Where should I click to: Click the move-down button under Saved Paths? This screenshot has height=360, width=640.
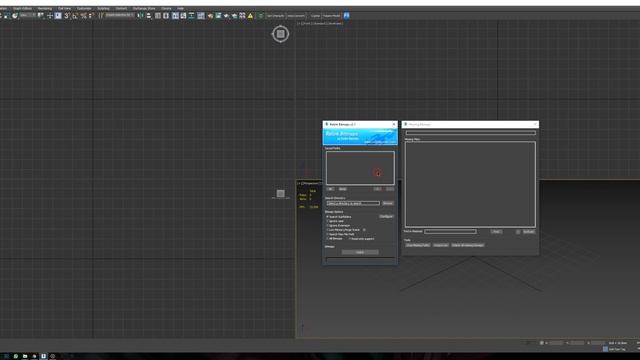(x=390, y=189)
